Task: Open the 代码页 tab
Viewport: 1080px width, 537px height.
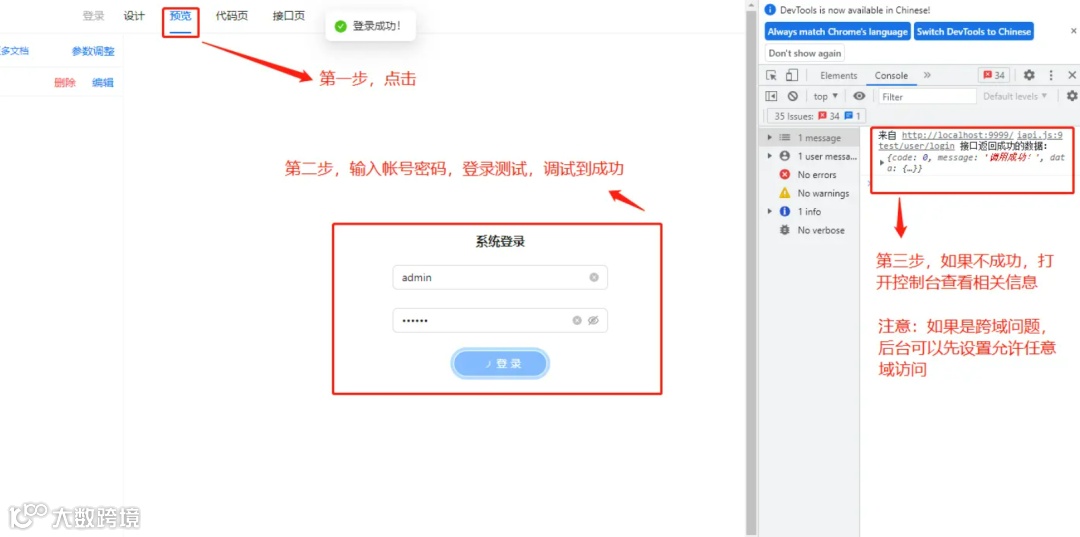Action: [232, 16]
